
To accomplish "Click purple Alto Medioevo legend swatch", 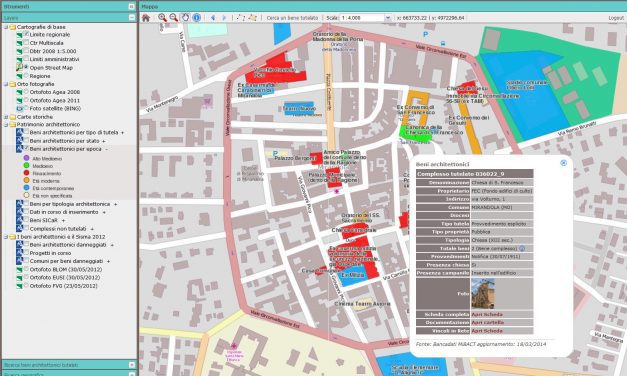I will tap(26, 158).
